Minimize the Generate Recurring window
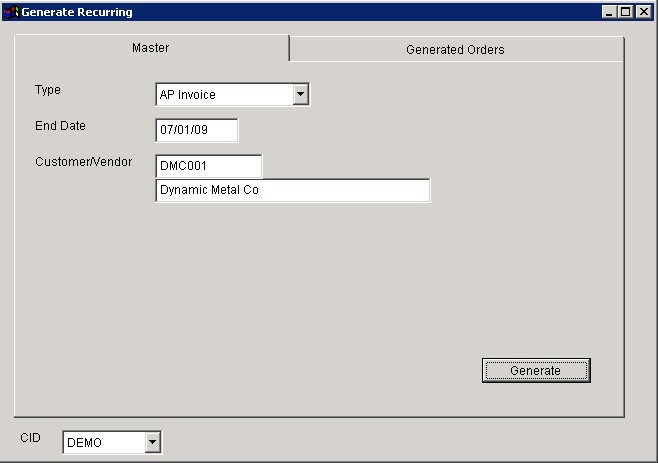The height and width of the screenshot is (463, 658). (610, 12)
